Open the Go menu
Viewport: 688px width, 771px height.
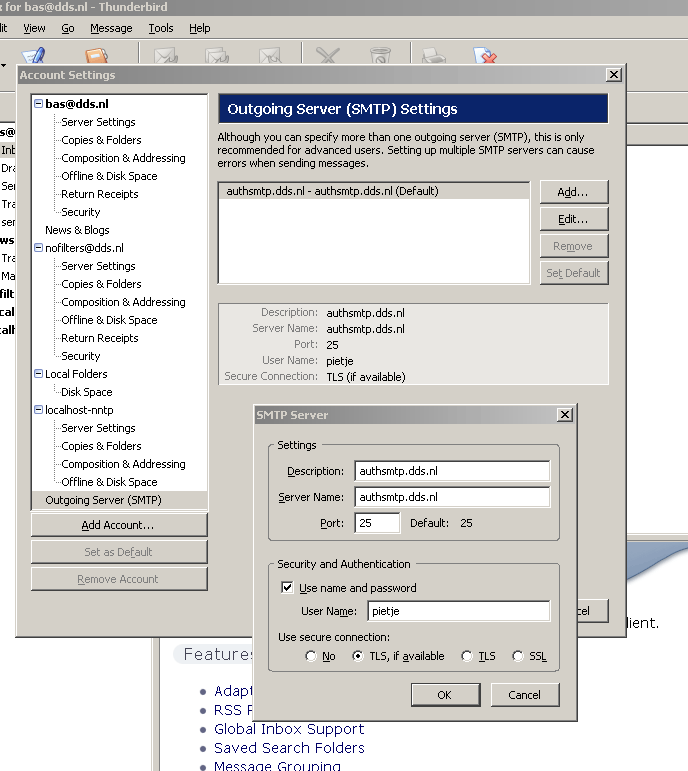pyautogui.click(x=68, y=29)
